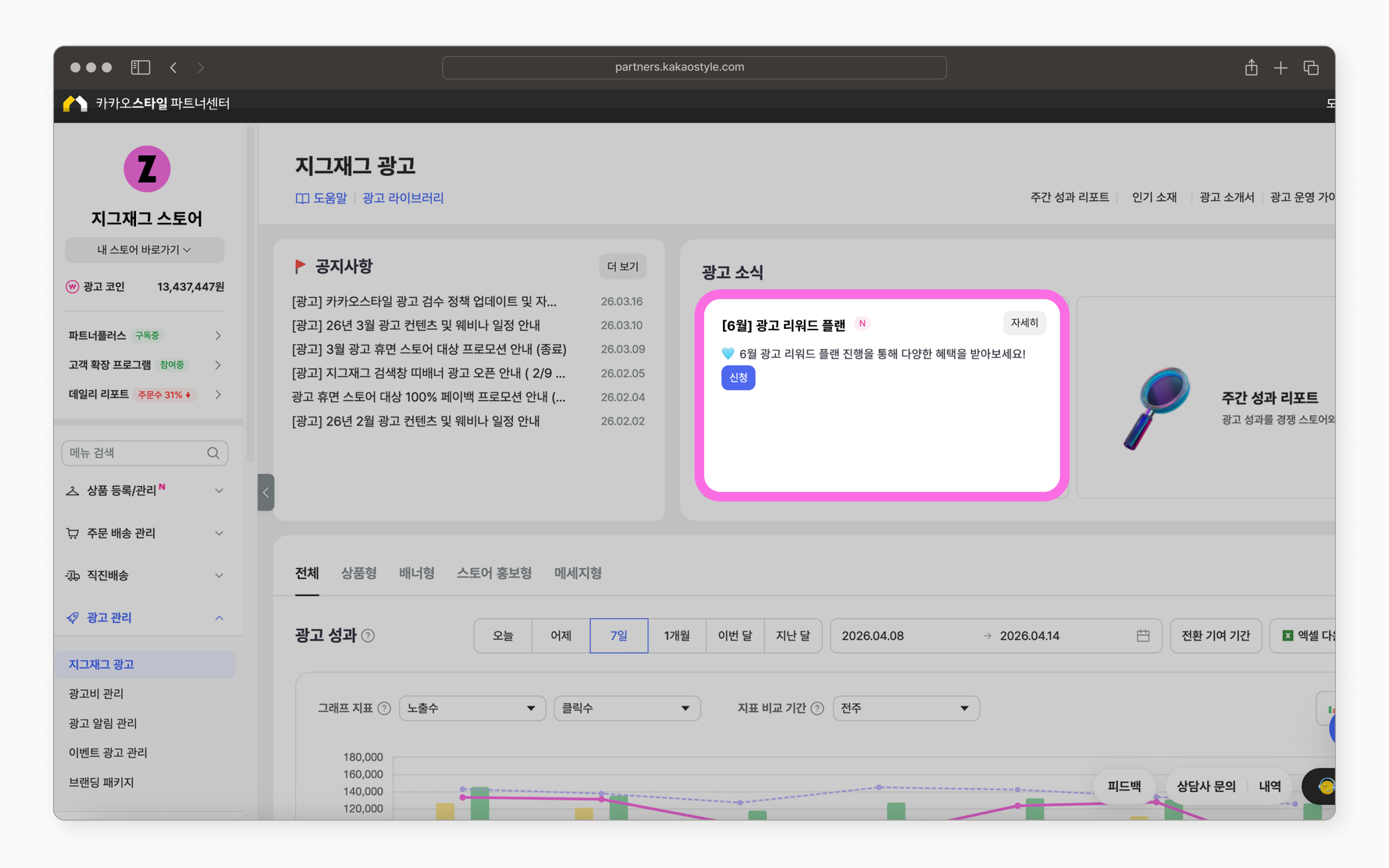
Task: Click the 피드백 button
Action: [x=1124, y=787]
